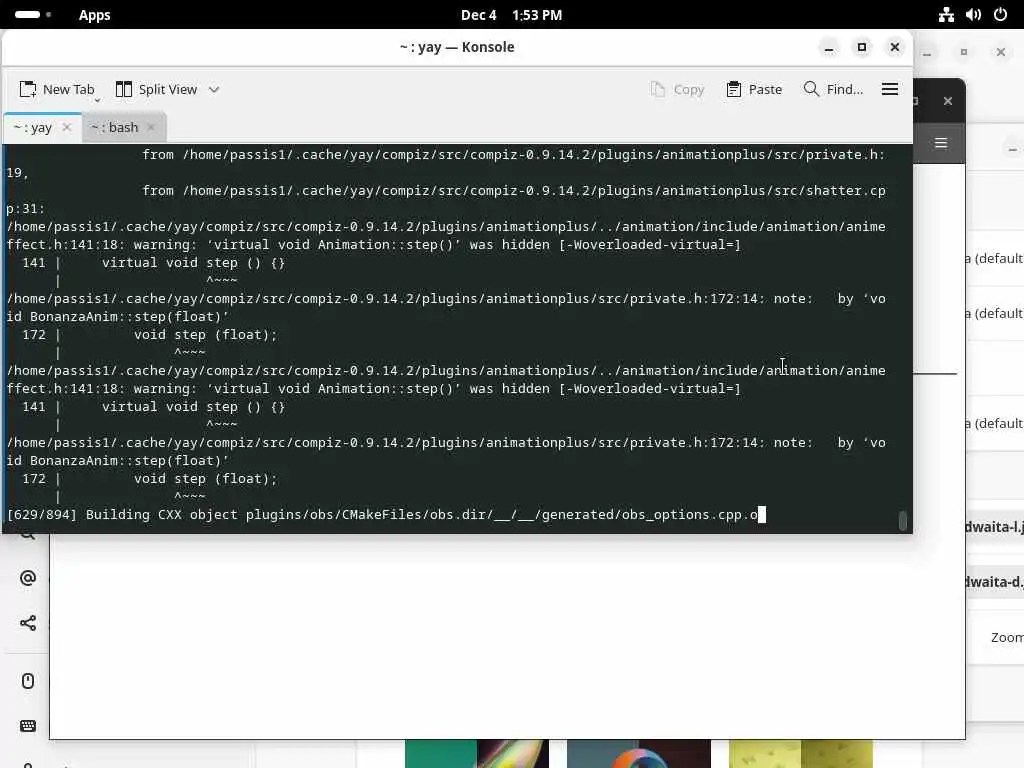Maximize the Konsole window
This screenshot has width=1024, height=768.
(x=862, y=48)
